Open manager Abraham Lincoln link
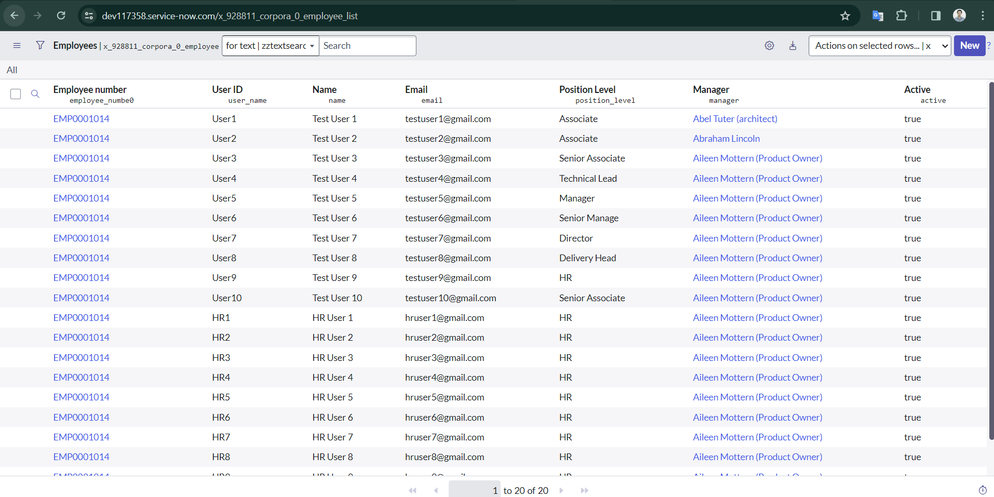Viewport: 994px width, 497px height. [x=726, y=138]
